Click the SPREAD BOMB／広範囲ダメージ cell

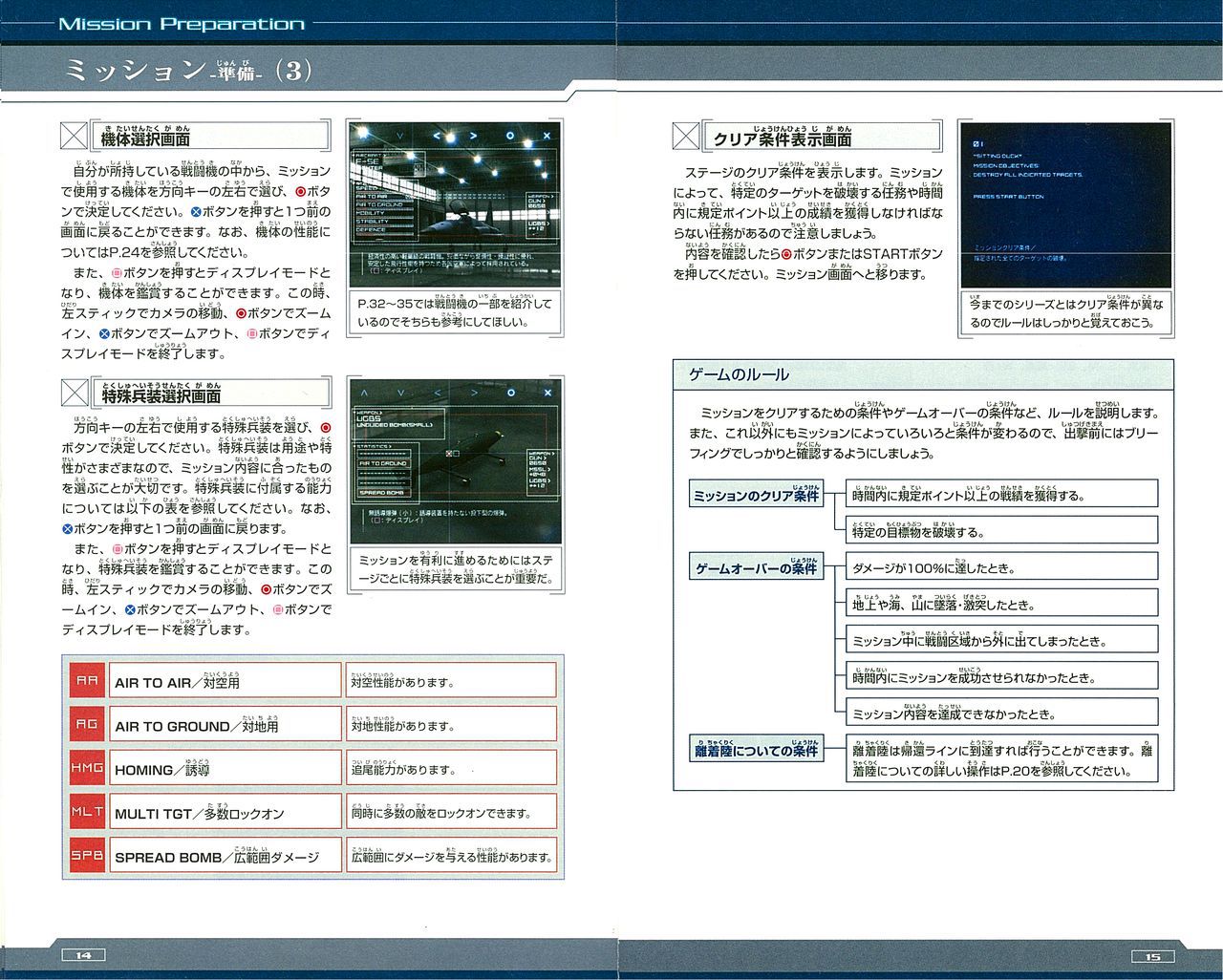pos(225,855)
